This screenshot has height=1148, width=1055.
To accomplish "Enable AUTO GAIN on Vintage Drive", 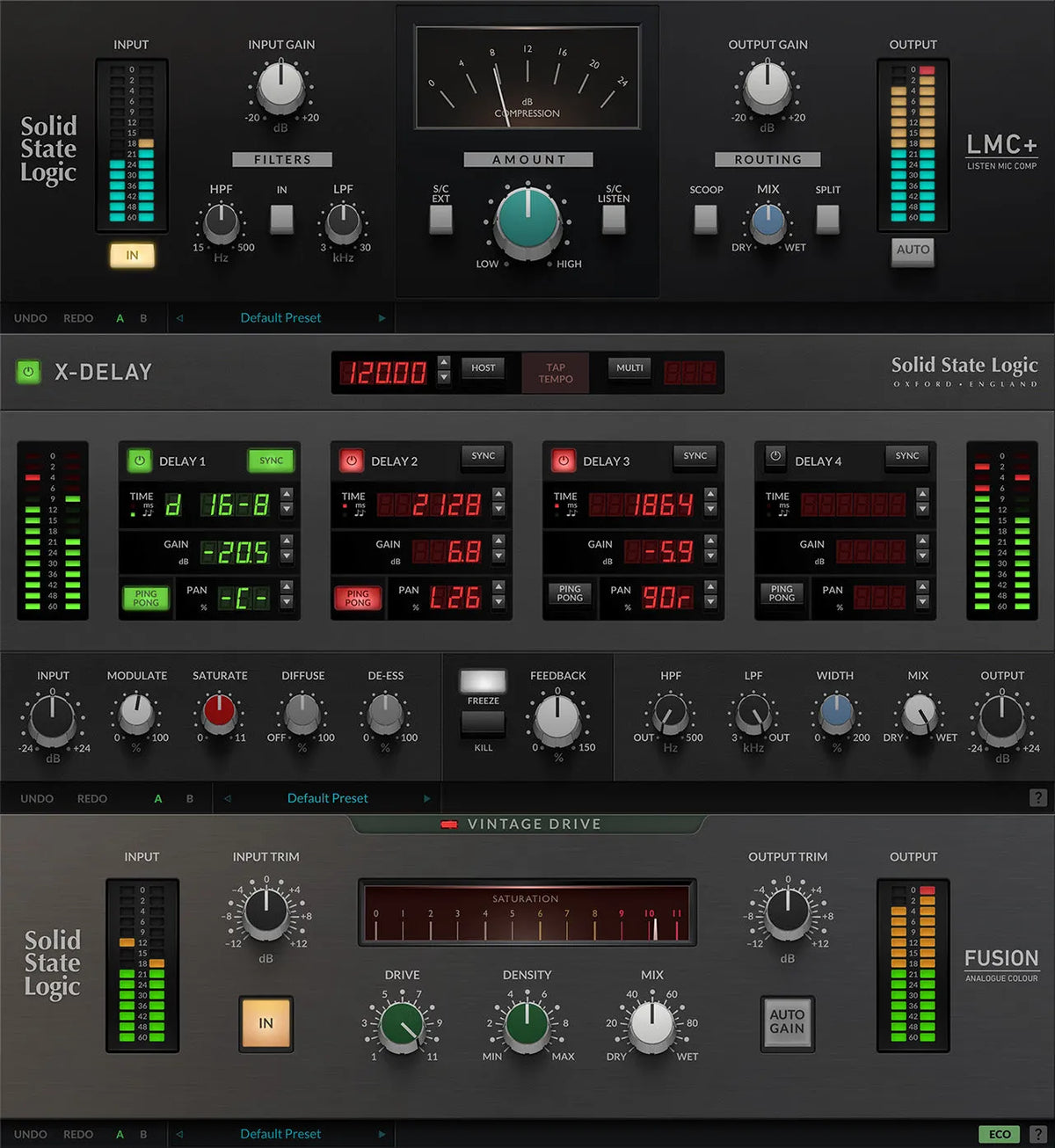I will (787, 1023).
